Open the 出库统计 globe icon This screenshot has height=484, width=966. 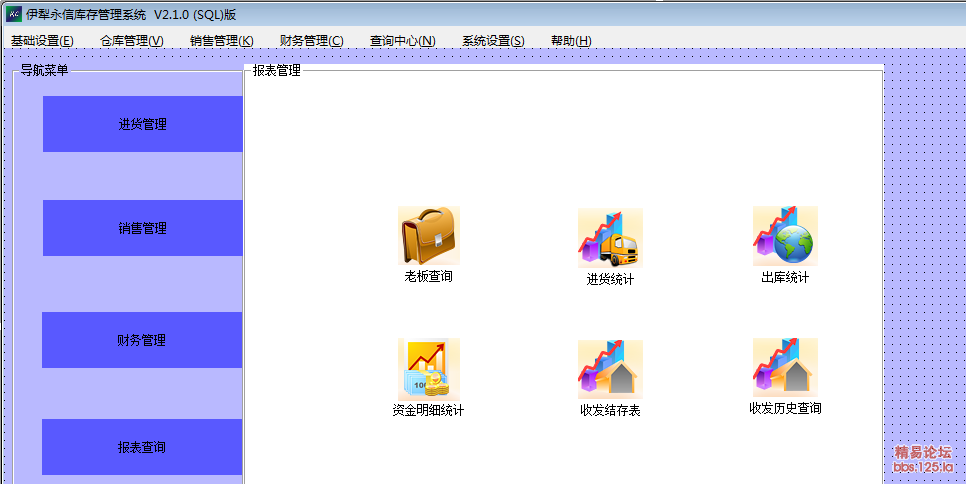[x=785, y=236]
